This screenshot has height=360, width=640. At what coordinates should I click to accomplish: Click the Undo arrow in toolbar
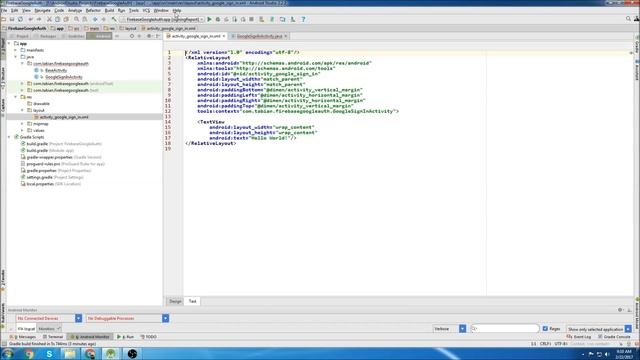pyautogui.click(x=31, y=19)
